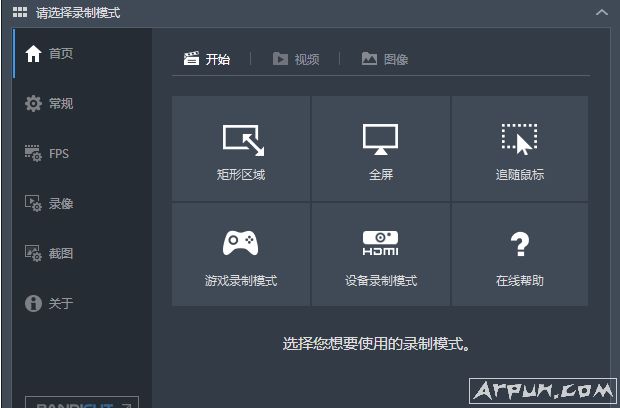Screen dimensions: 620x408
Task: Open online help (在线帮助) question mark tile
Action: (519, 255)
